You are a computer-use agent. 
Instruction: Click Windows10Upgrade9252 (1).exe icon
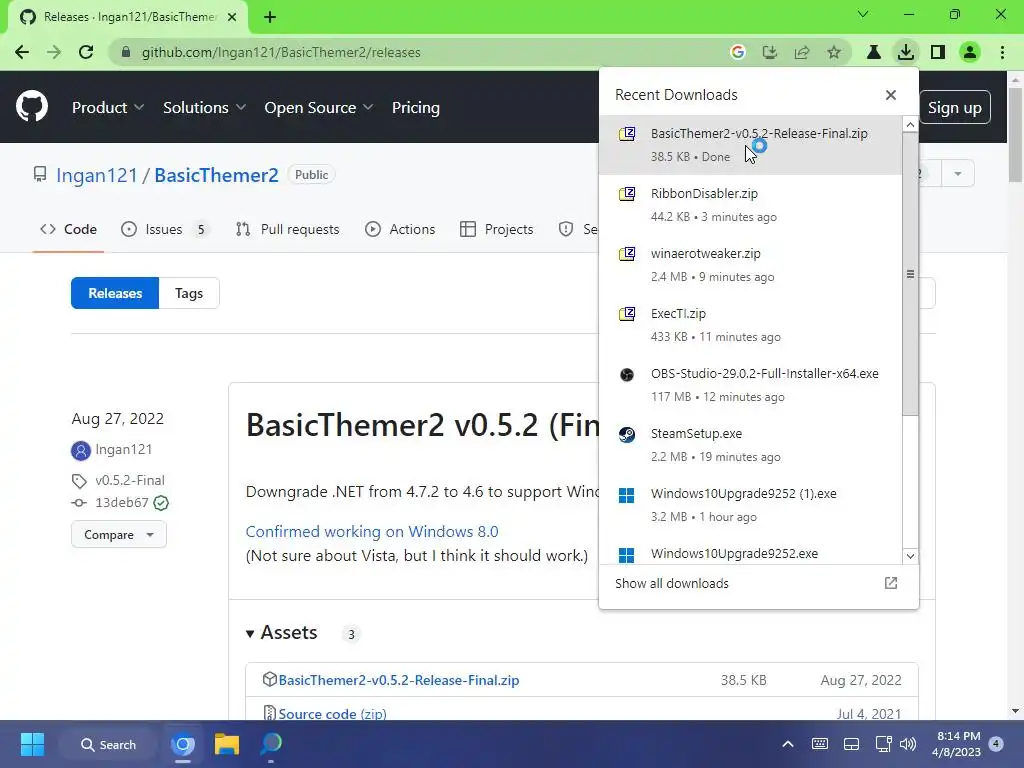tap(626, 495)
